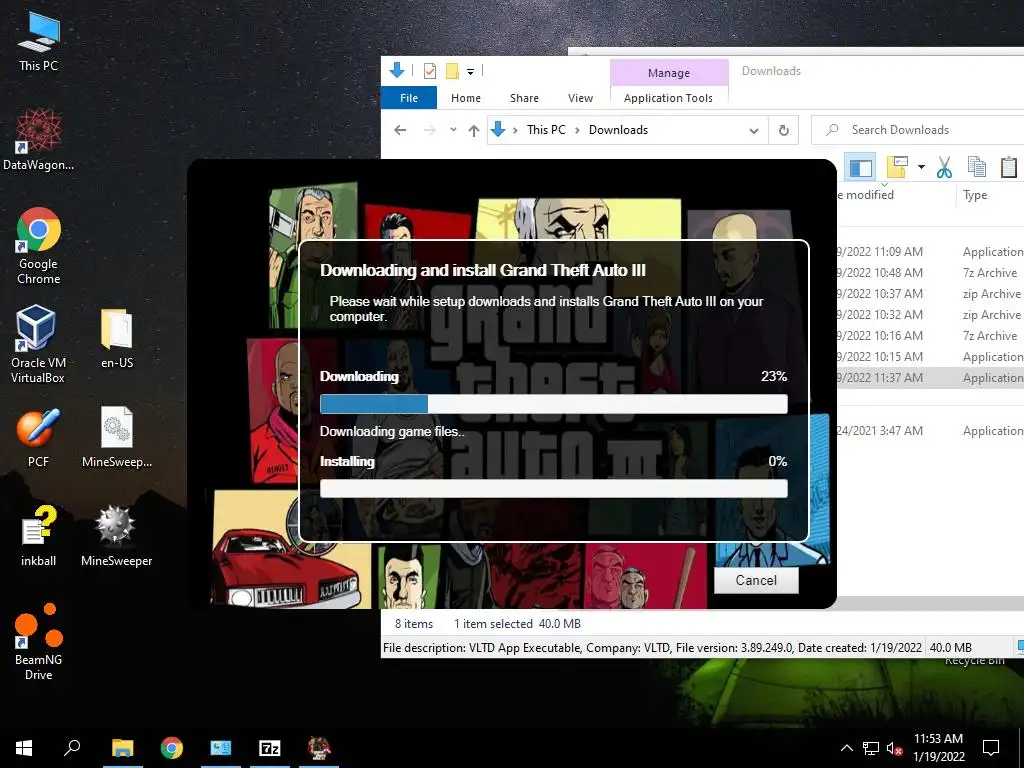Click the Cut scissors icon
The image size is (1024, 768).
point(944,167)
